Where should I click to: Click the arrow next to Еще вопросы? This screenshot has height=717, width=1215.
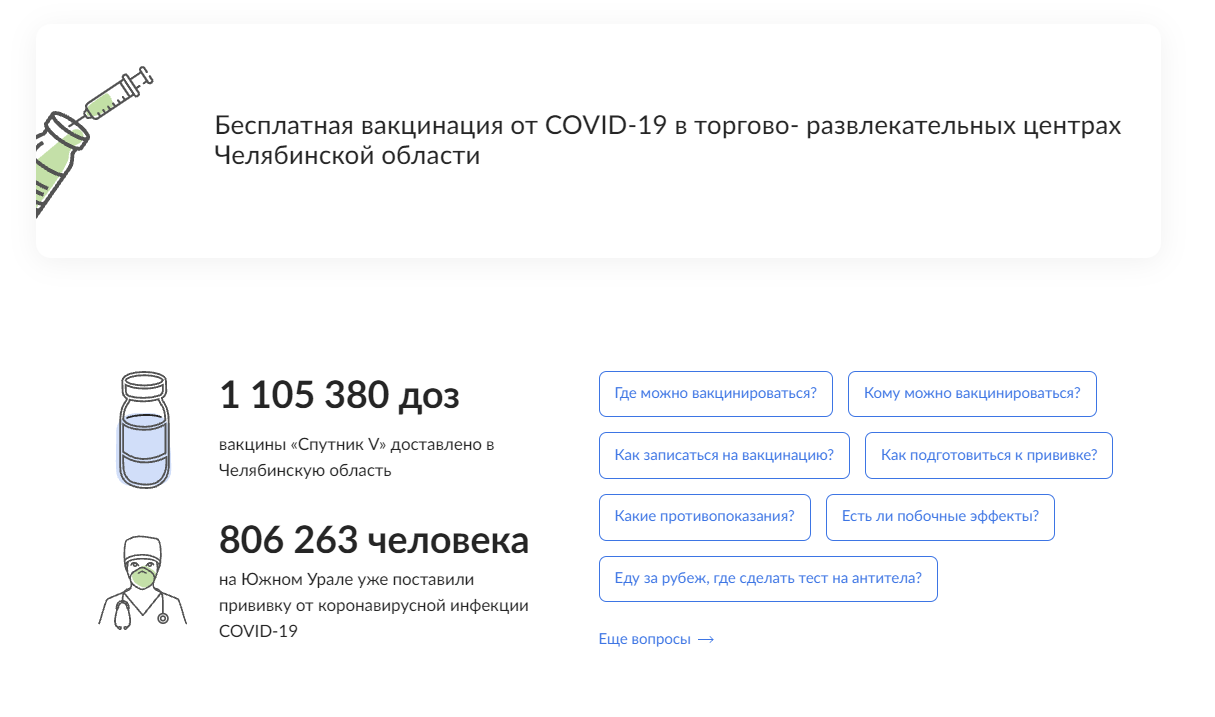(706, 640)
